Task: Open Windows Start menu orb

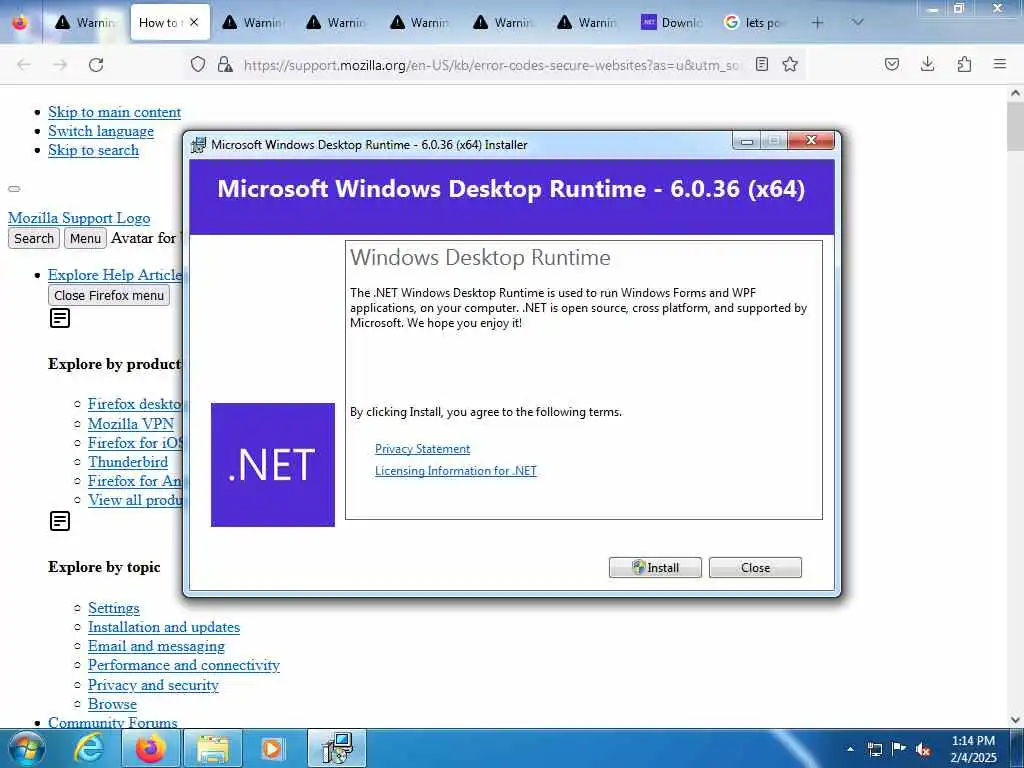Action: coord(27,748)
